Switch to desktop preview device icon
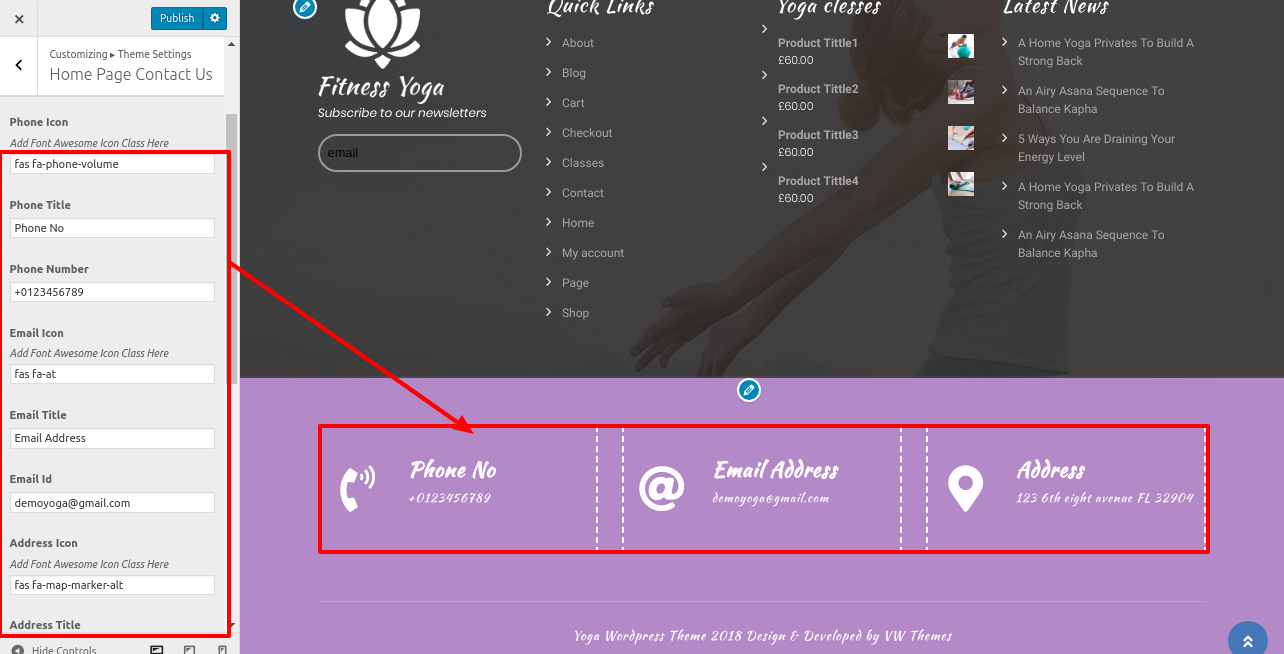The image size is (1284, 654). pos(157,650)
